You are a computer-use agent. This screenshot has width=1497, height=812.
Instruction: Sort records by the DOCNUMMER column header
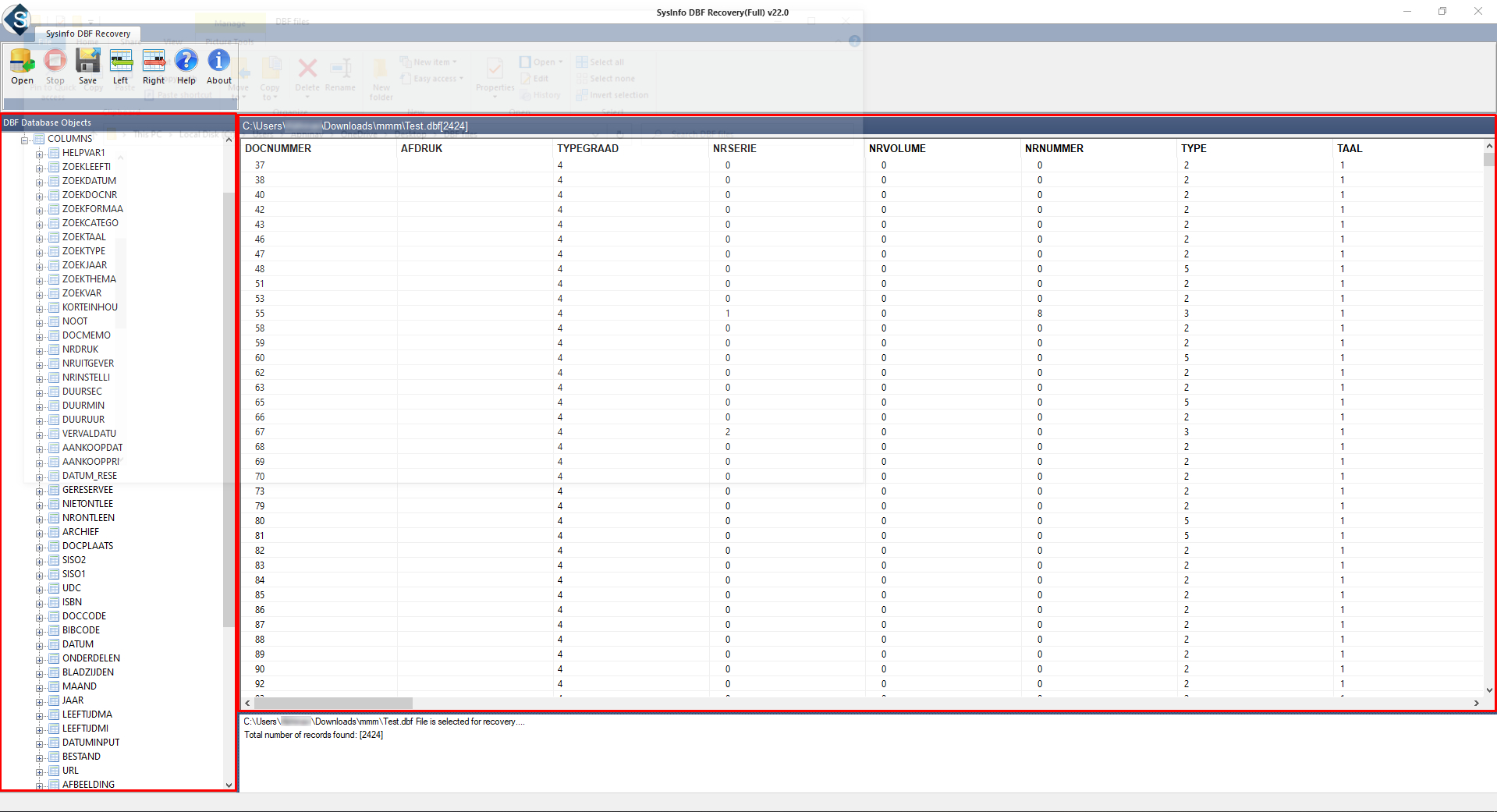coord(278,148)
